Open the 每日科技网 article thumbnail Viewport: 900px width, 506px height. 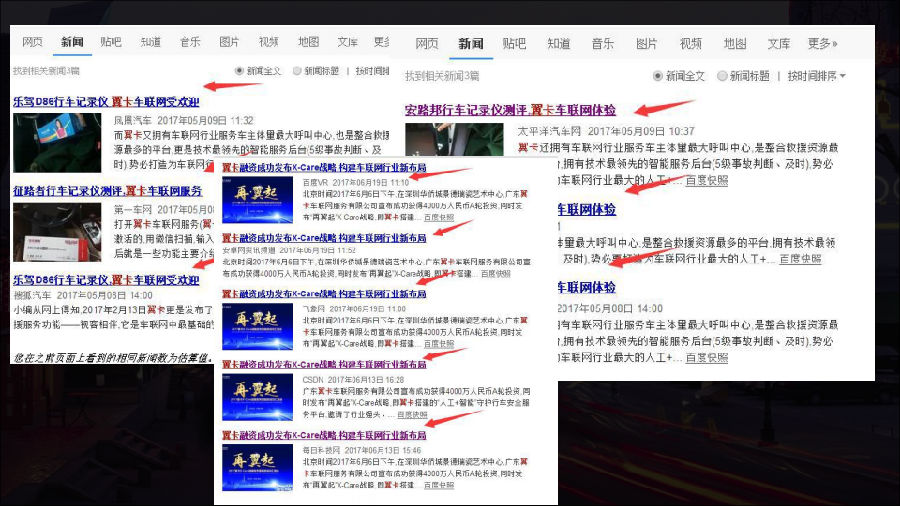257,468
